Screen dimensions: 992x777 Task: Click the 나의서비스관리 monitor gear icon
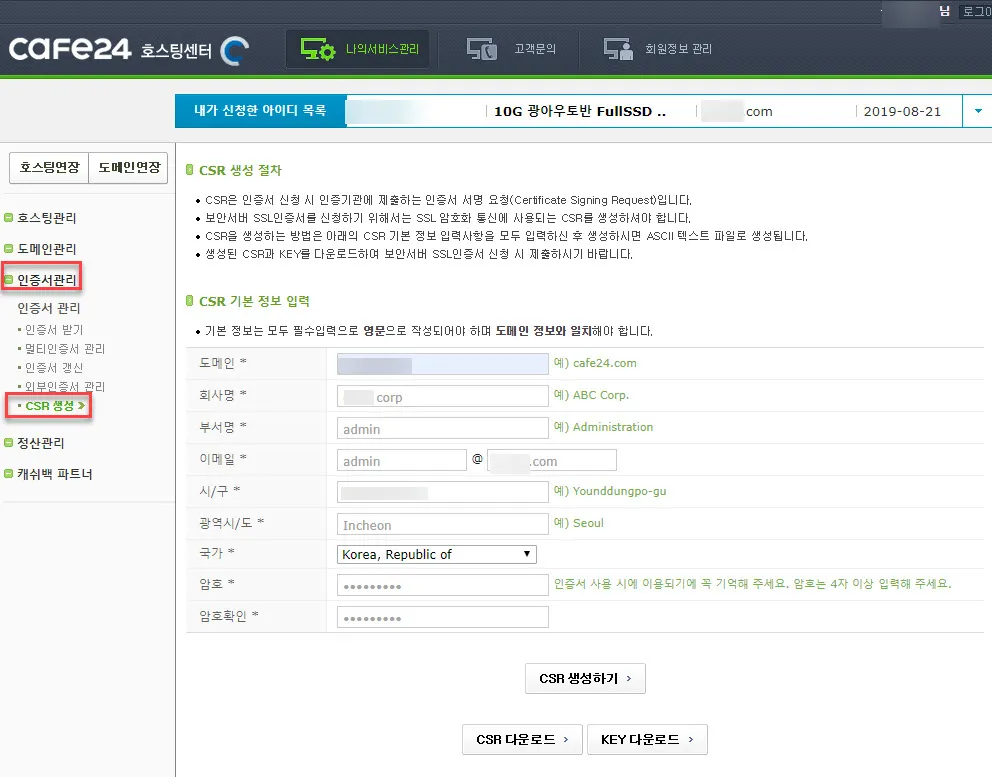[319, 49]
